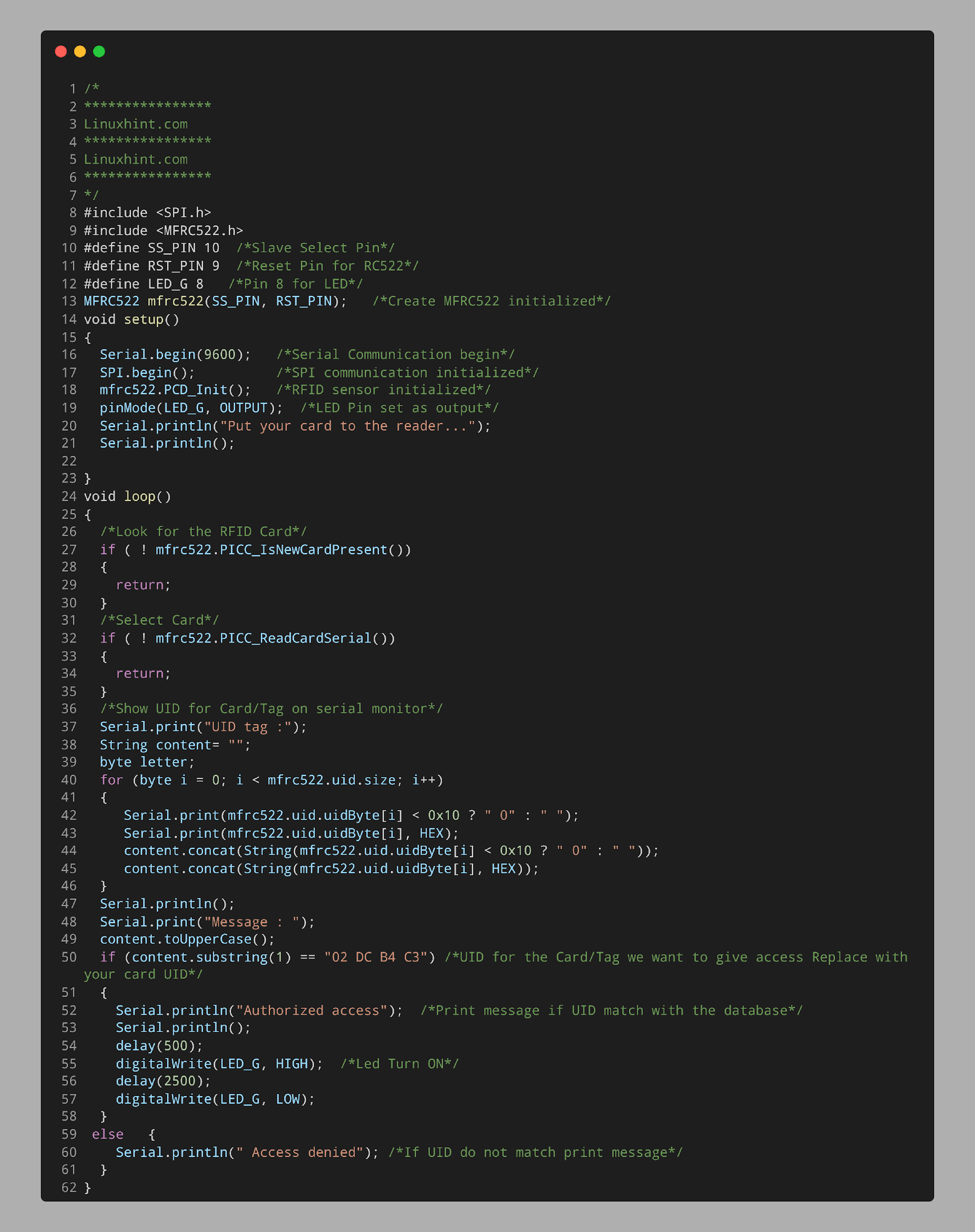Click the 'Slave Select Pin' comment
Image resolution: width=975 pixels, height=1232 pixels.
[315, 248]
